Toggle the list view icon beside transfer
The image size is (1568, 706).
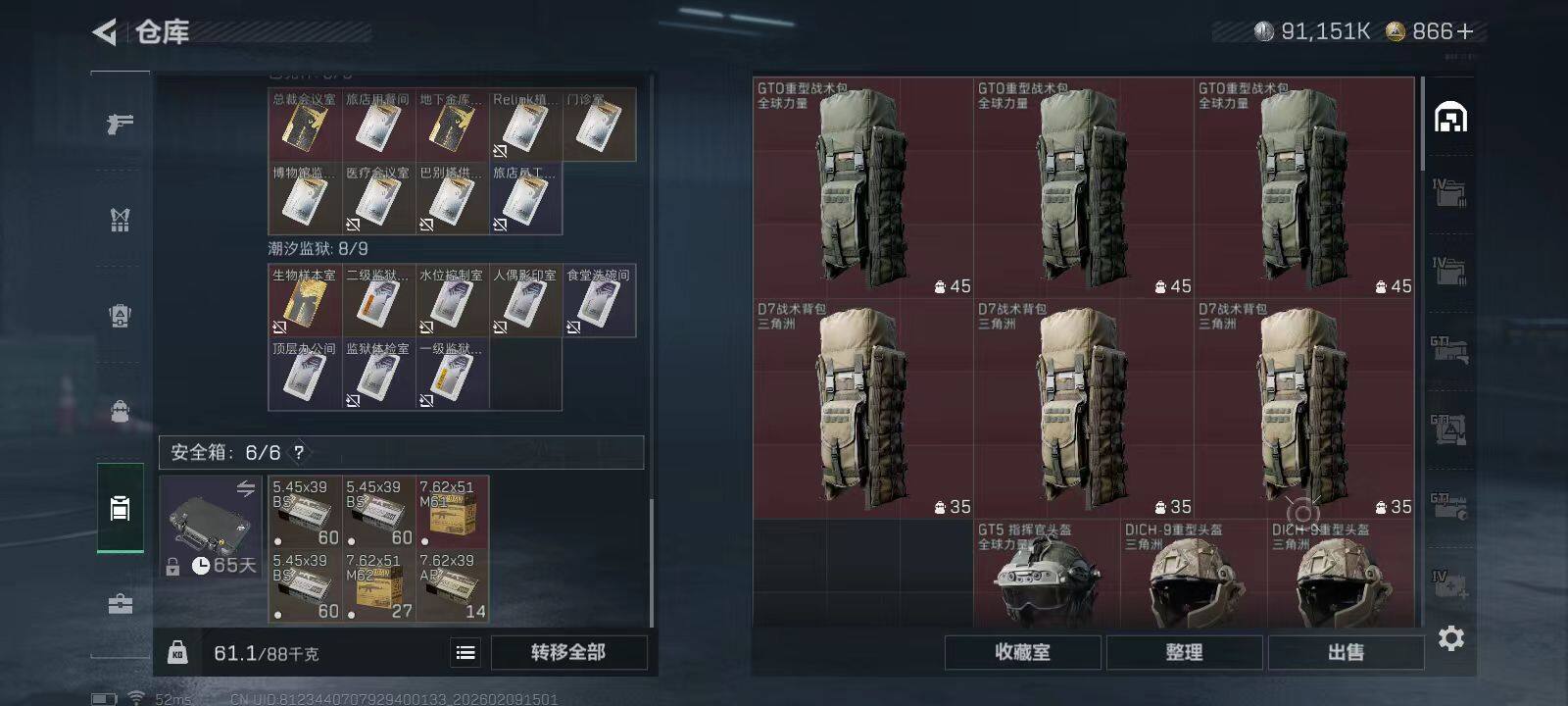[466, 652]
